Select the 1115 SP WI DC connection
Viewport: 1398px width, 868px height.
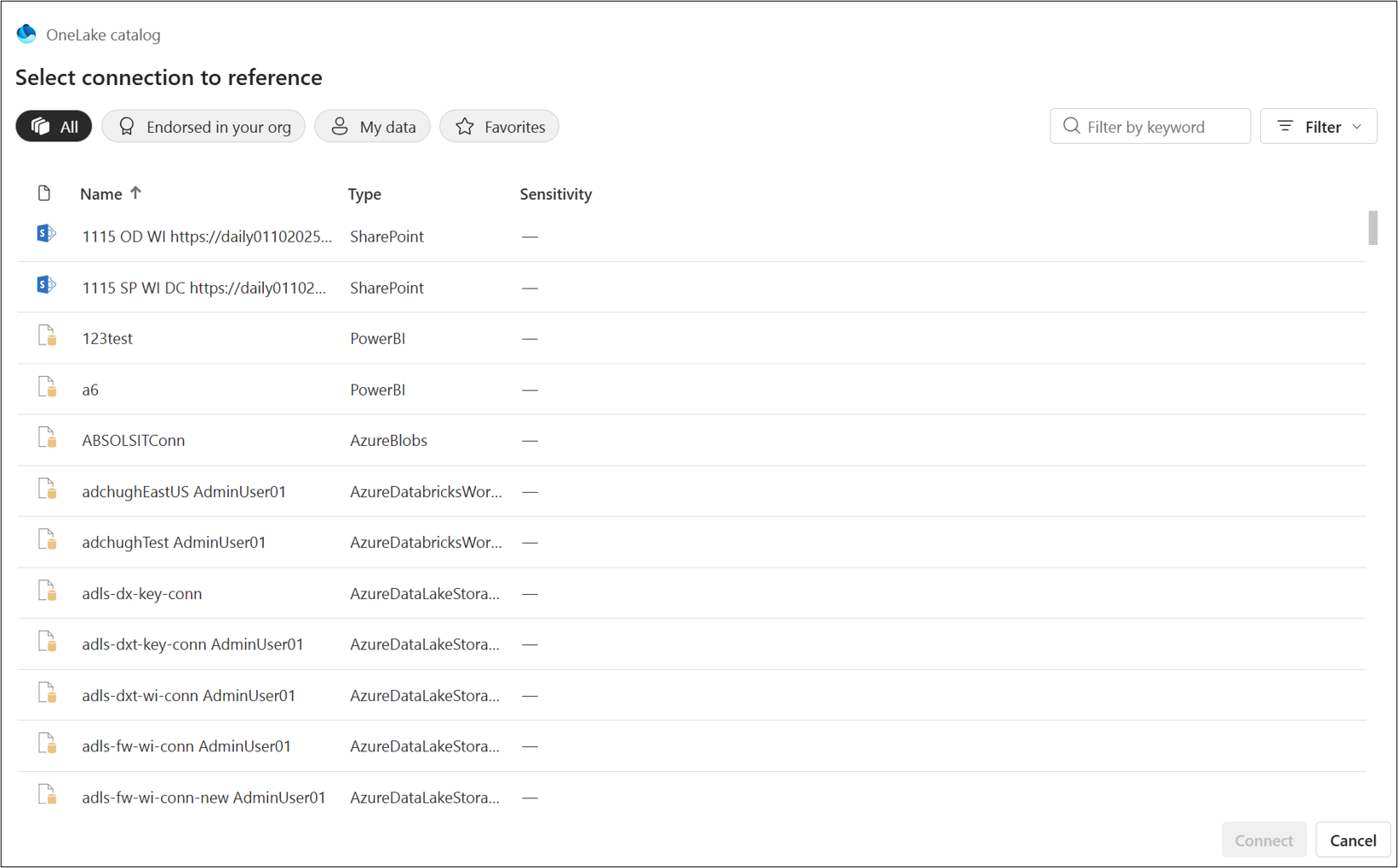204,288
